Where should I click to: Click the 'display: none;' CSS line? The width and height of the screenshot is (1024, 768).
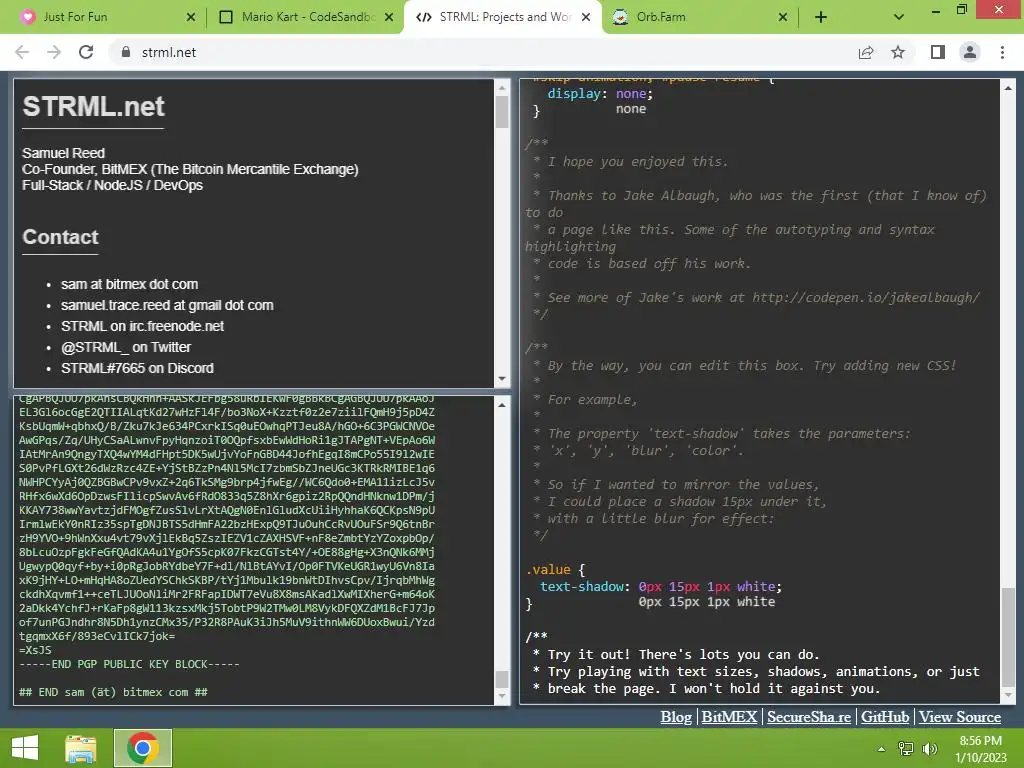(600, 93)
